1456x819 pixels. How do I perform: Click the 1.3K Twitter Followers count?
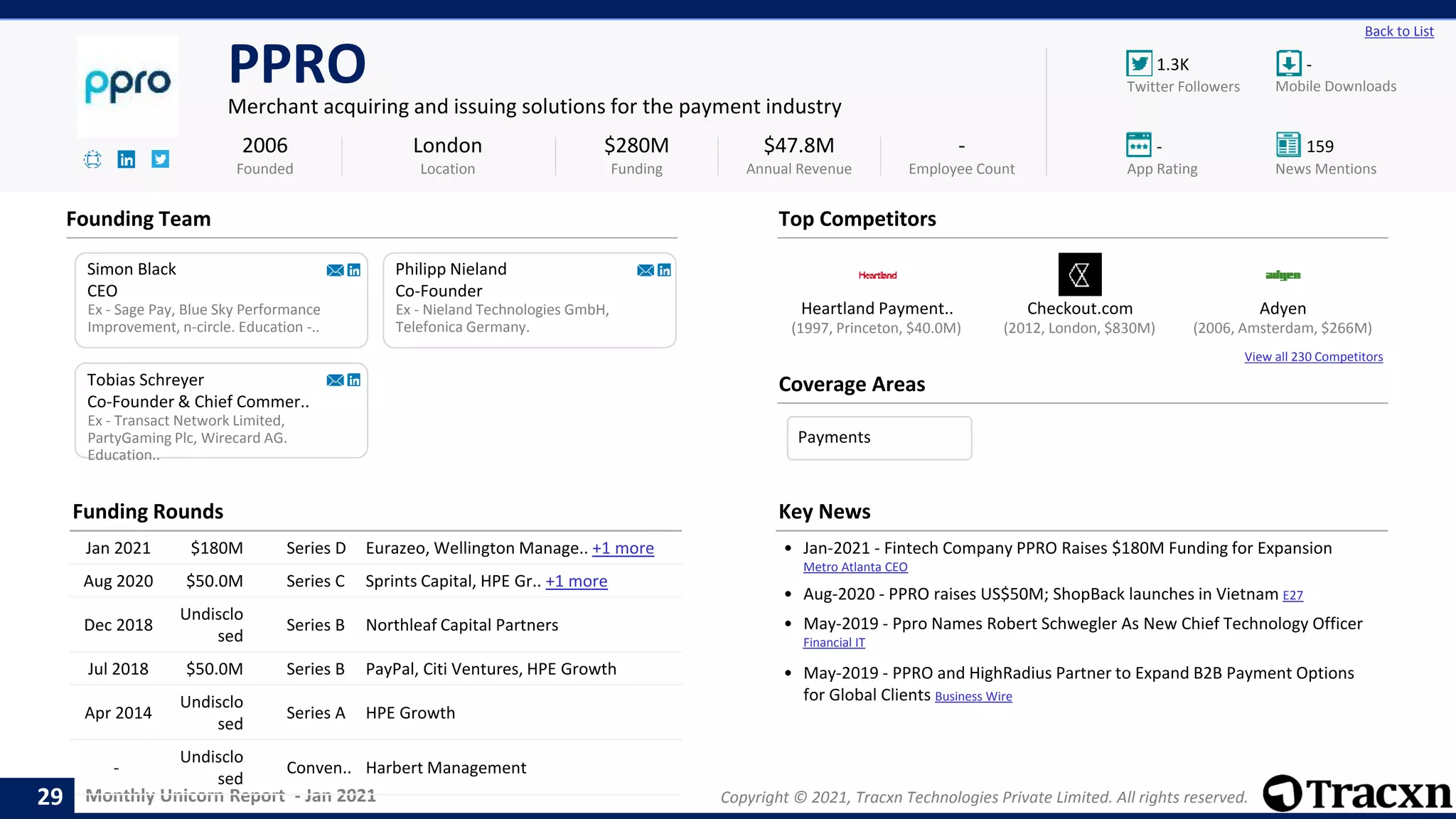1173,65
